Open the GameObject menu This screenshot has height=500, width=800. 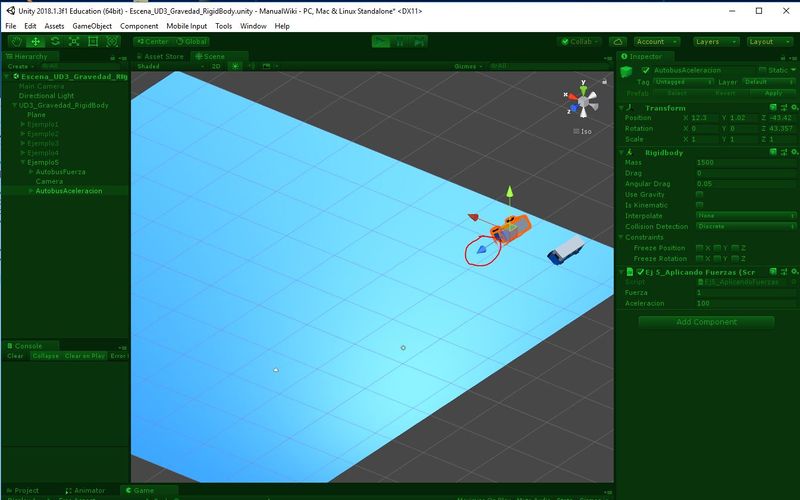[x=92, y=26]
